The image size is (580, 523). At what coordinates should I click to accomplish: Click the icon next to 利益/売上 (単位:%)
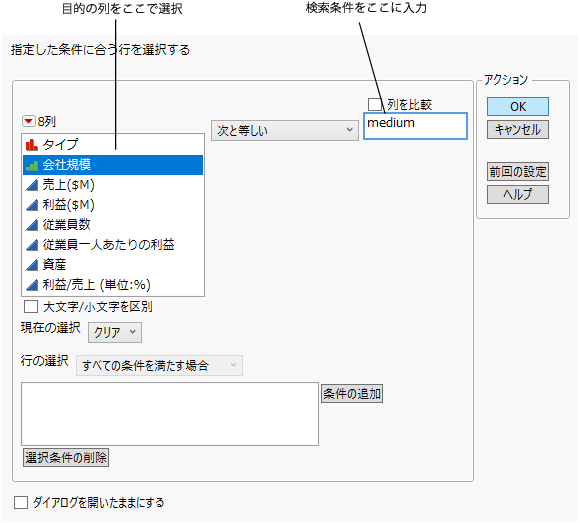click(x=32, y=285)
